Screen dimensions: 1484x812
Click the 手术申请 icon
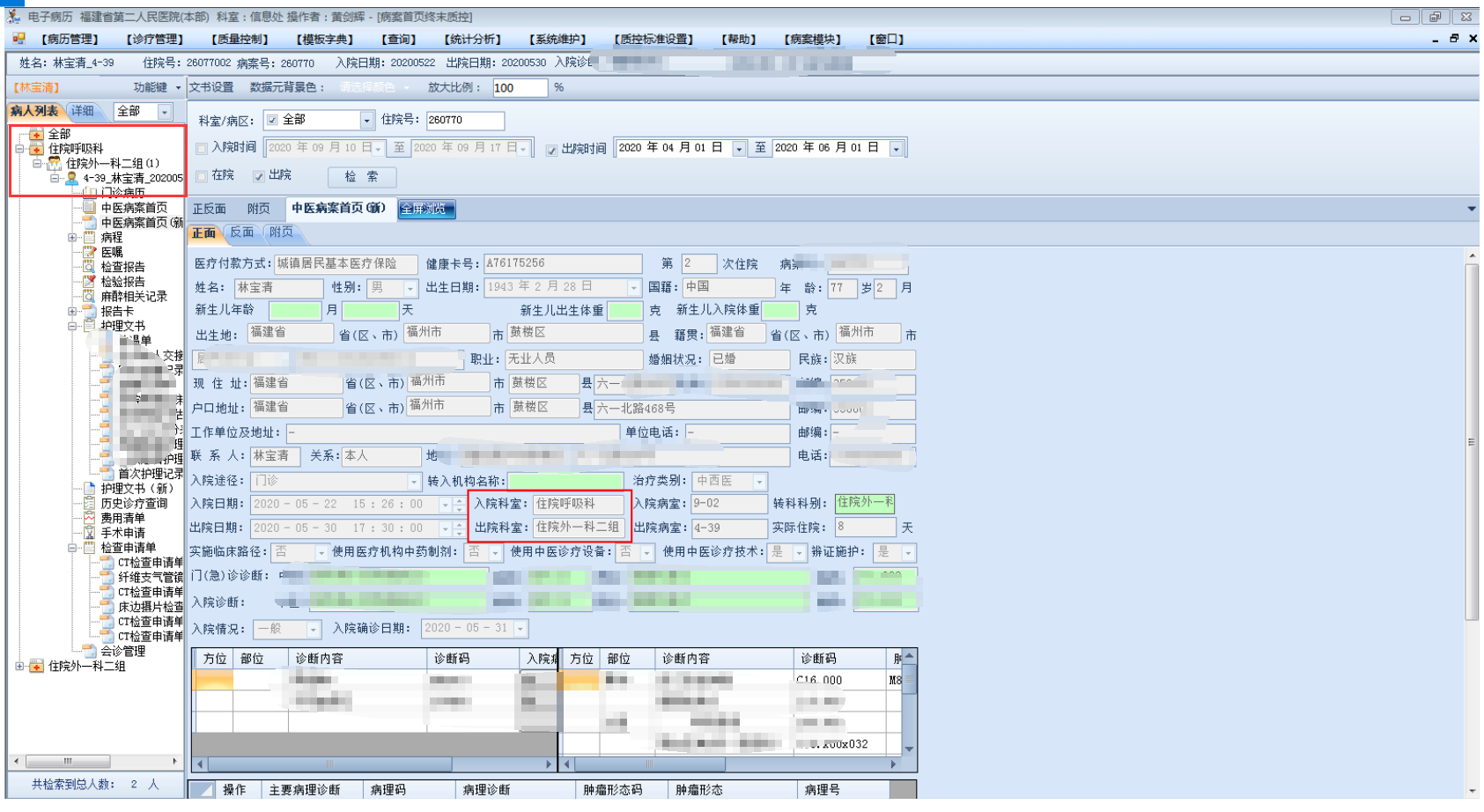[90, 533]
